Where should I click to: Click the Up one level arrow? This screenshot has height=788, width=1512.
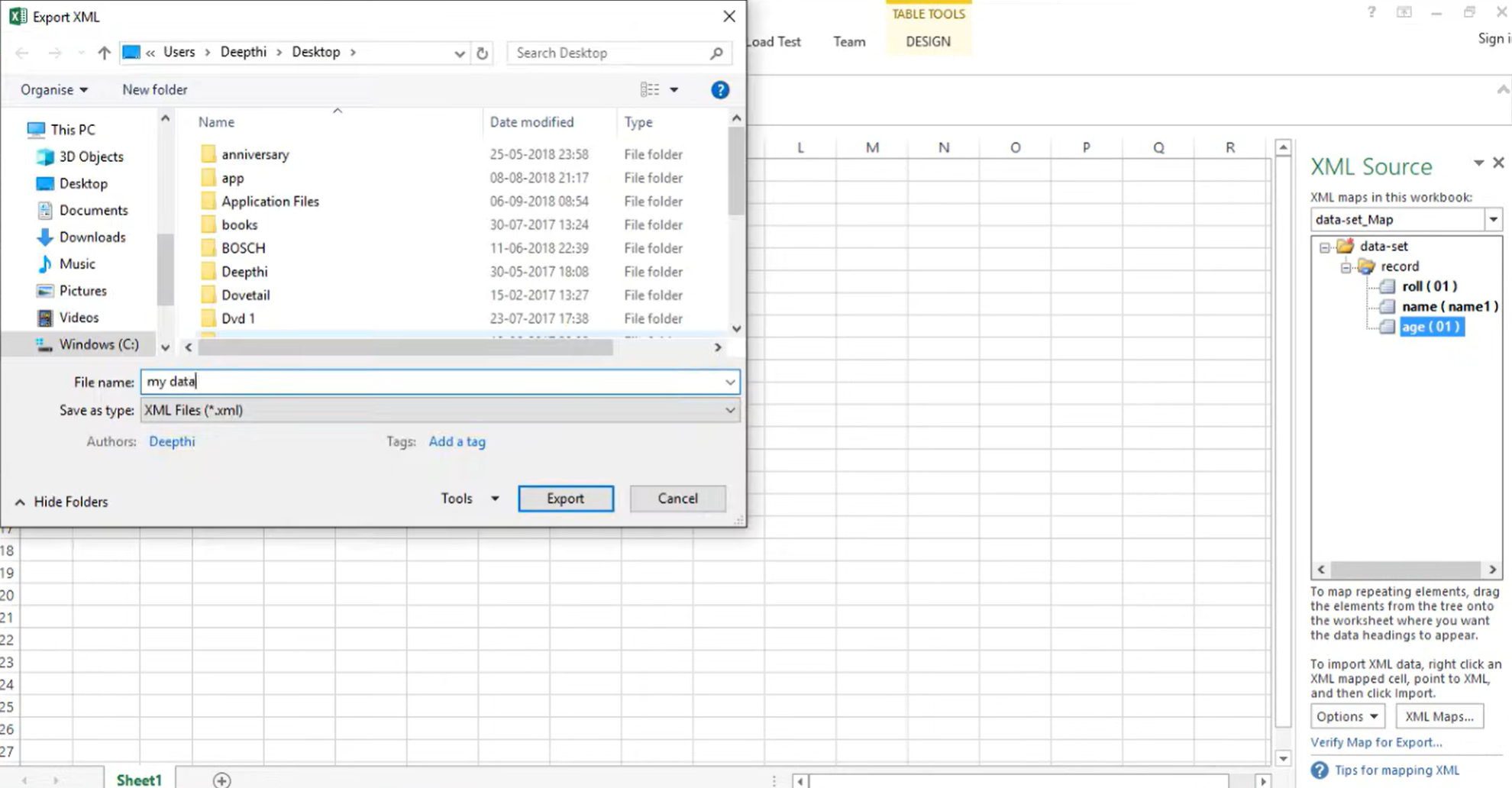(x=104, y=53)
